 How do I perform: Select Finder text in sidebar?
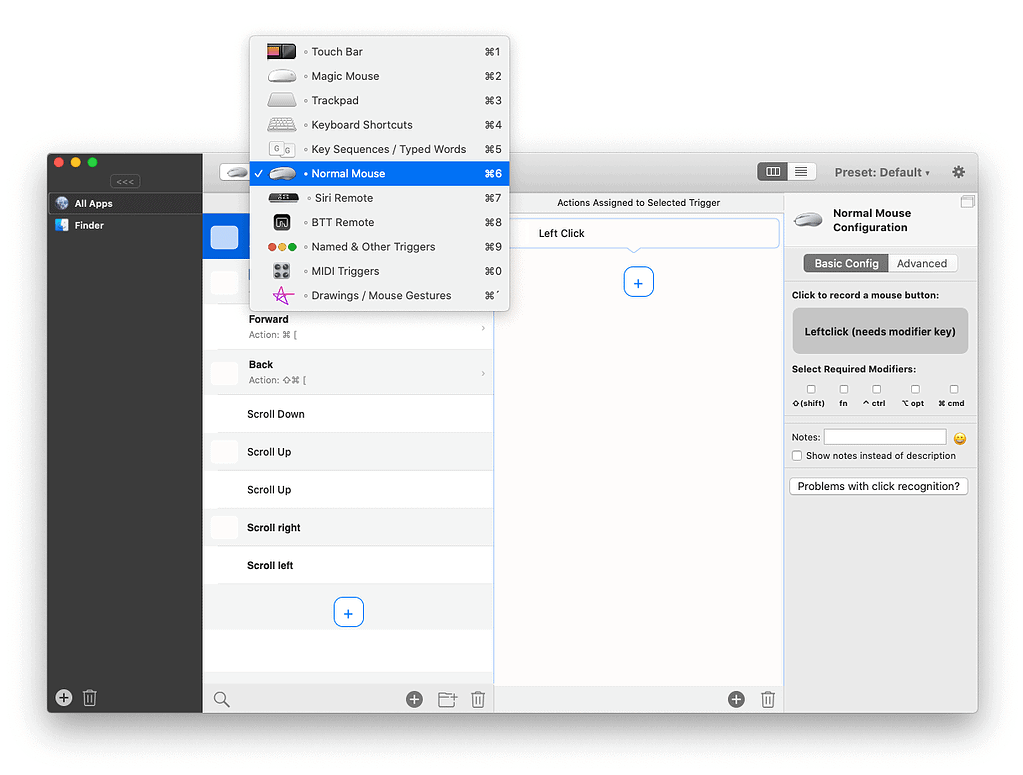point(89,225)
